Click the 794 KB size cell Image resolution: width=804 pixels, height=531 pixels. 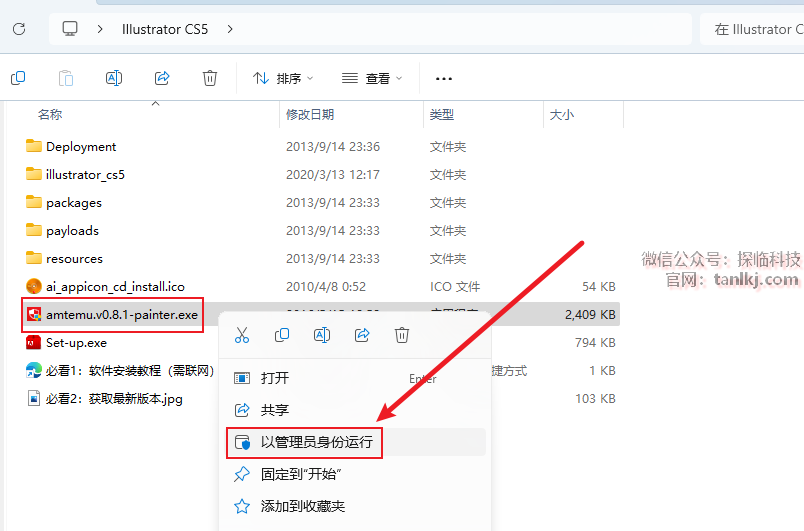595,343
